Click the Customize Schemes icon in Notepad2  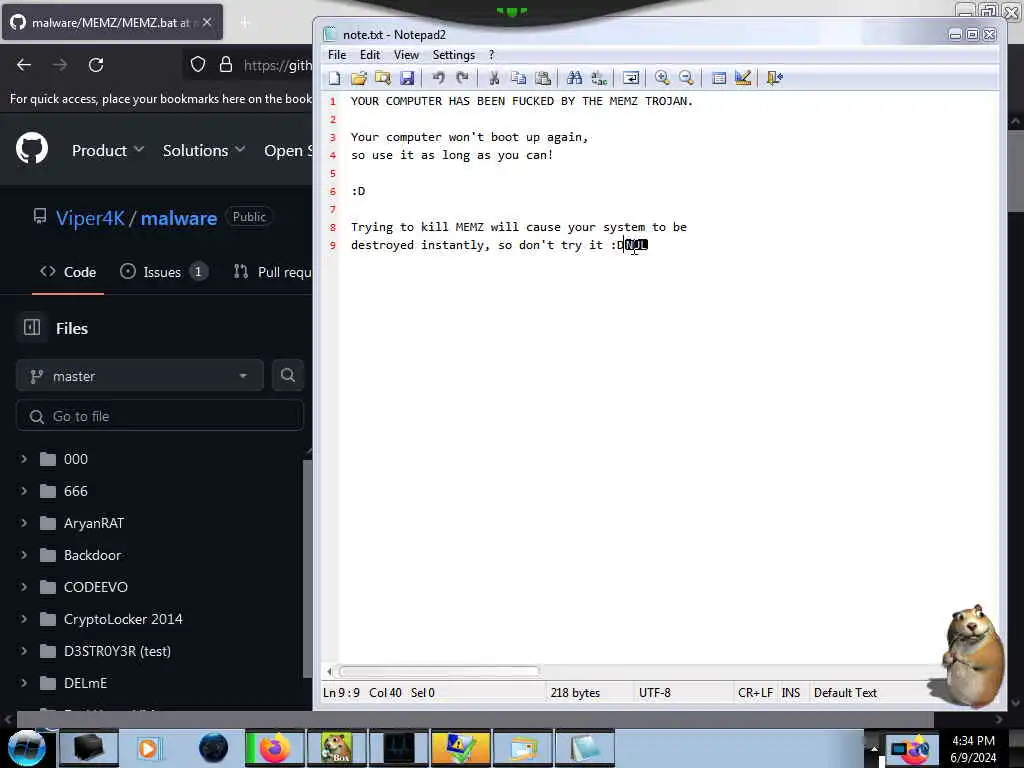pyautogui.click(x=743, y=78)
